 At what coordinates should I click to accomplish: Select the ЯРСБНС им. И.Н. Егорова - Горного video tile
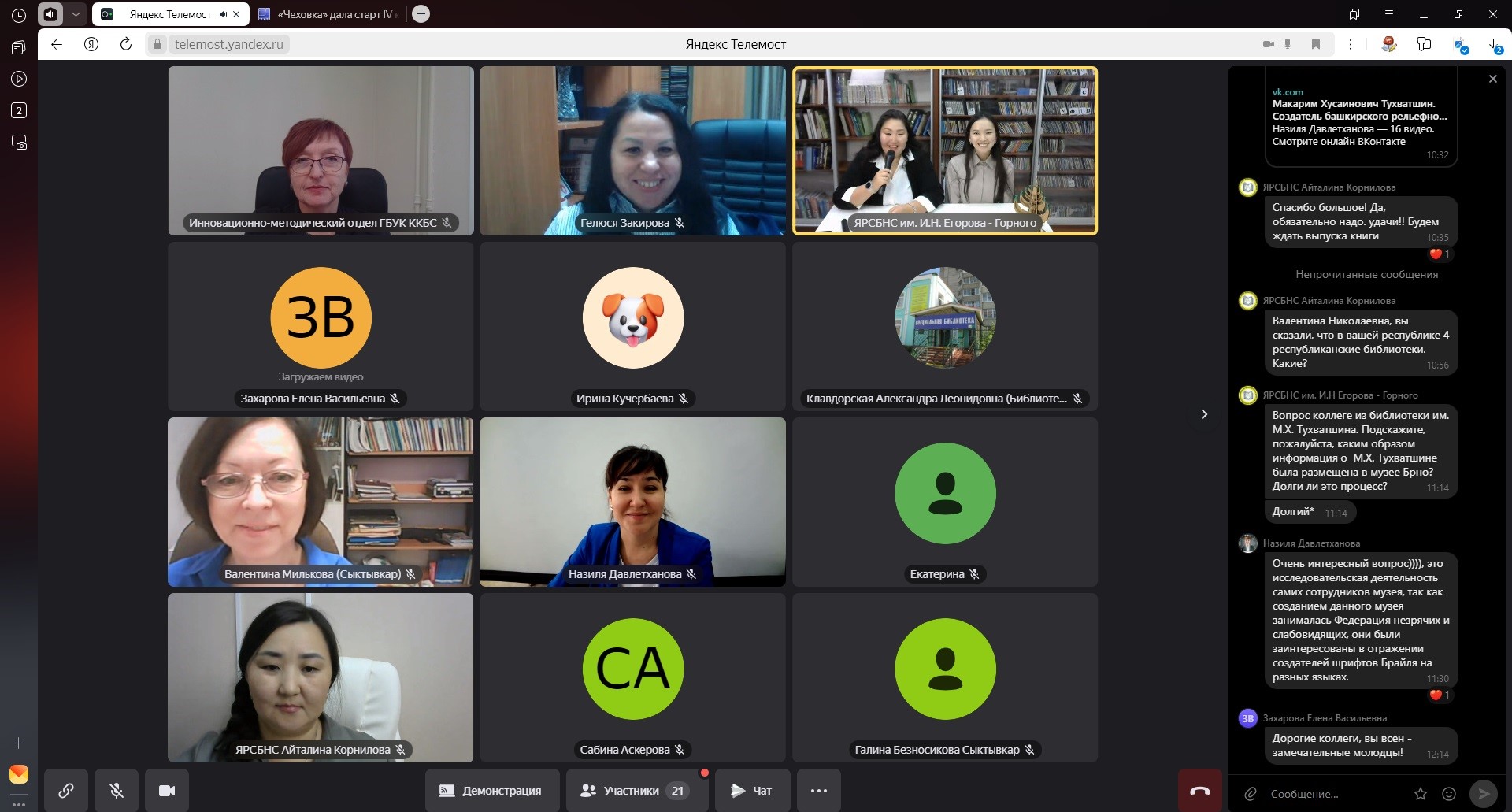945,150
